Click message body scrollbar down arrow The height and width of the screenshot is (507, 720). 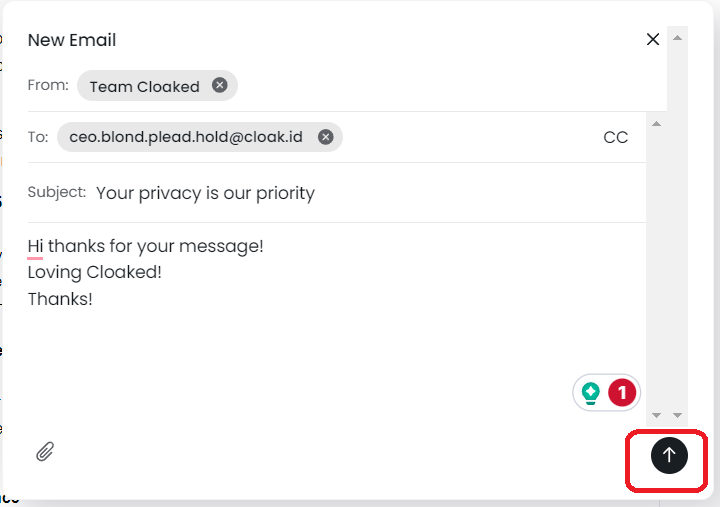tap(657, 414)
